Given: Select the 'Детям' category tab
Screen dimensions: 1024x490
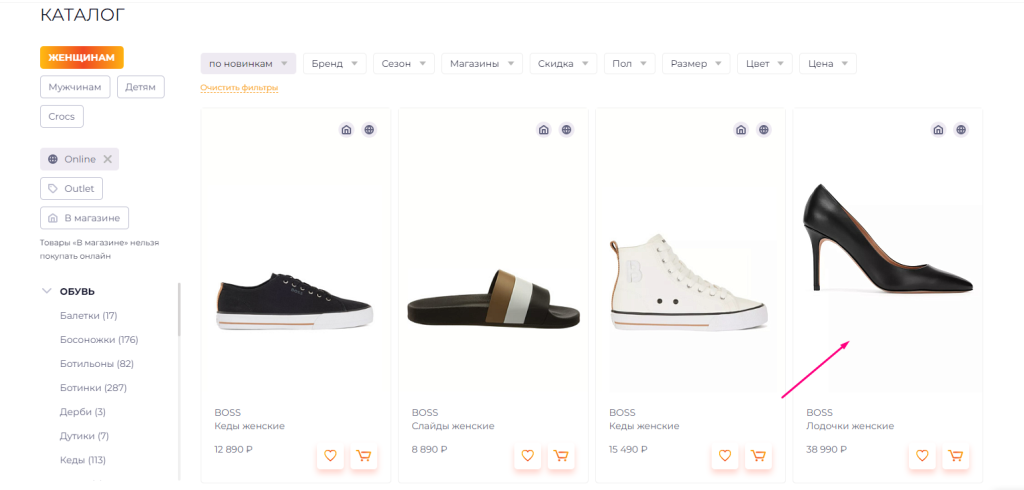Looking at the screenshot, I should [x=141, y=87].
